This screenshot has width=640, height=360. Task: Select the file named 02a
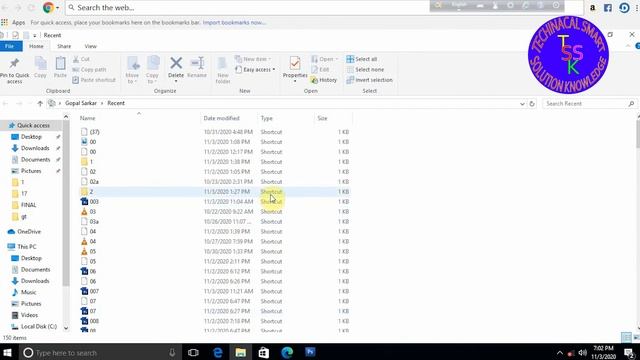click(94, 182)
